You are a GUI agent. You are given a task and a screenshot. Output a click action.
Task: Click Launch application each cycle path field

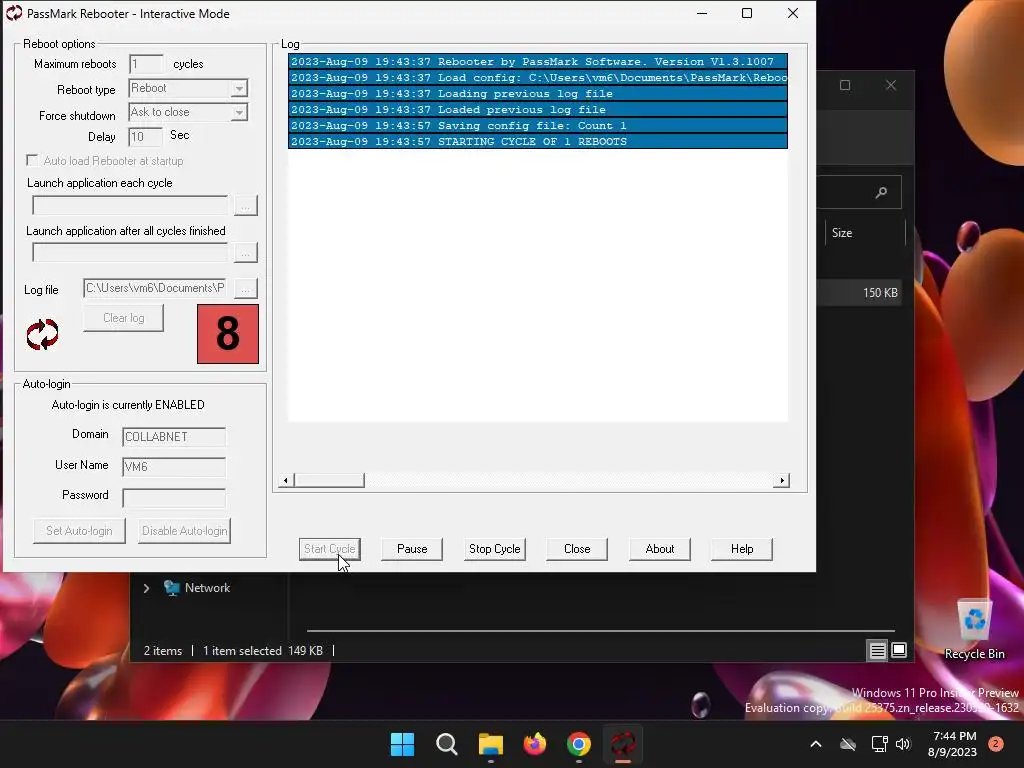(130, 205)
